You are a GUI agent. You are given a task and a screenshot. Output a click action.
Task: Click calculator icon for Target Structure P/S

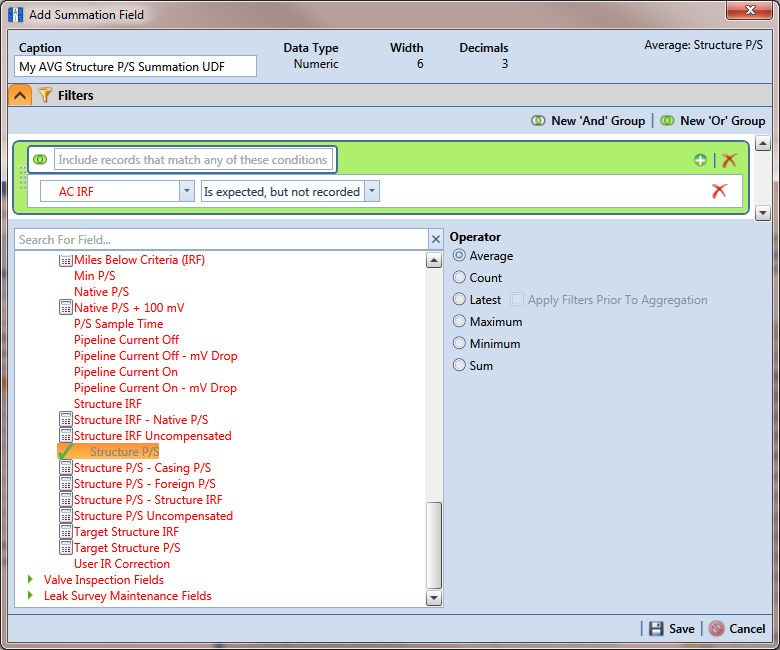pyautogui.click(x=66, y=548)
